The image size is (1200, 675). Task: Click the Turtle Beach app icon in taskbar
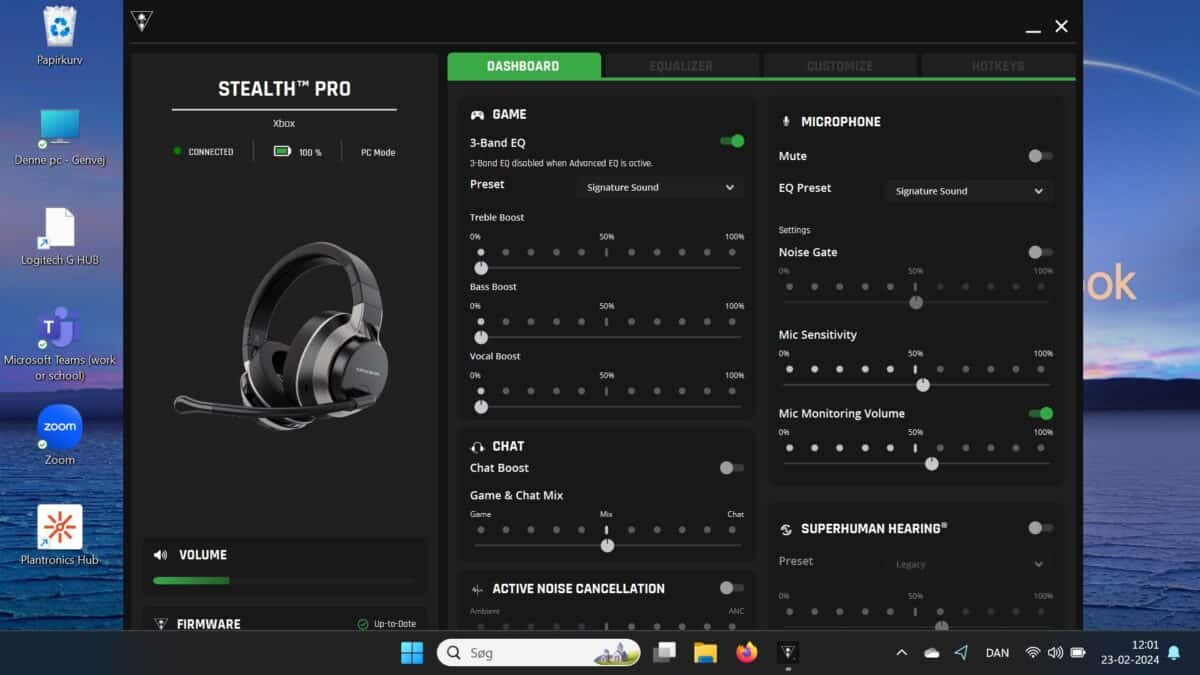[x=788, y=653]
